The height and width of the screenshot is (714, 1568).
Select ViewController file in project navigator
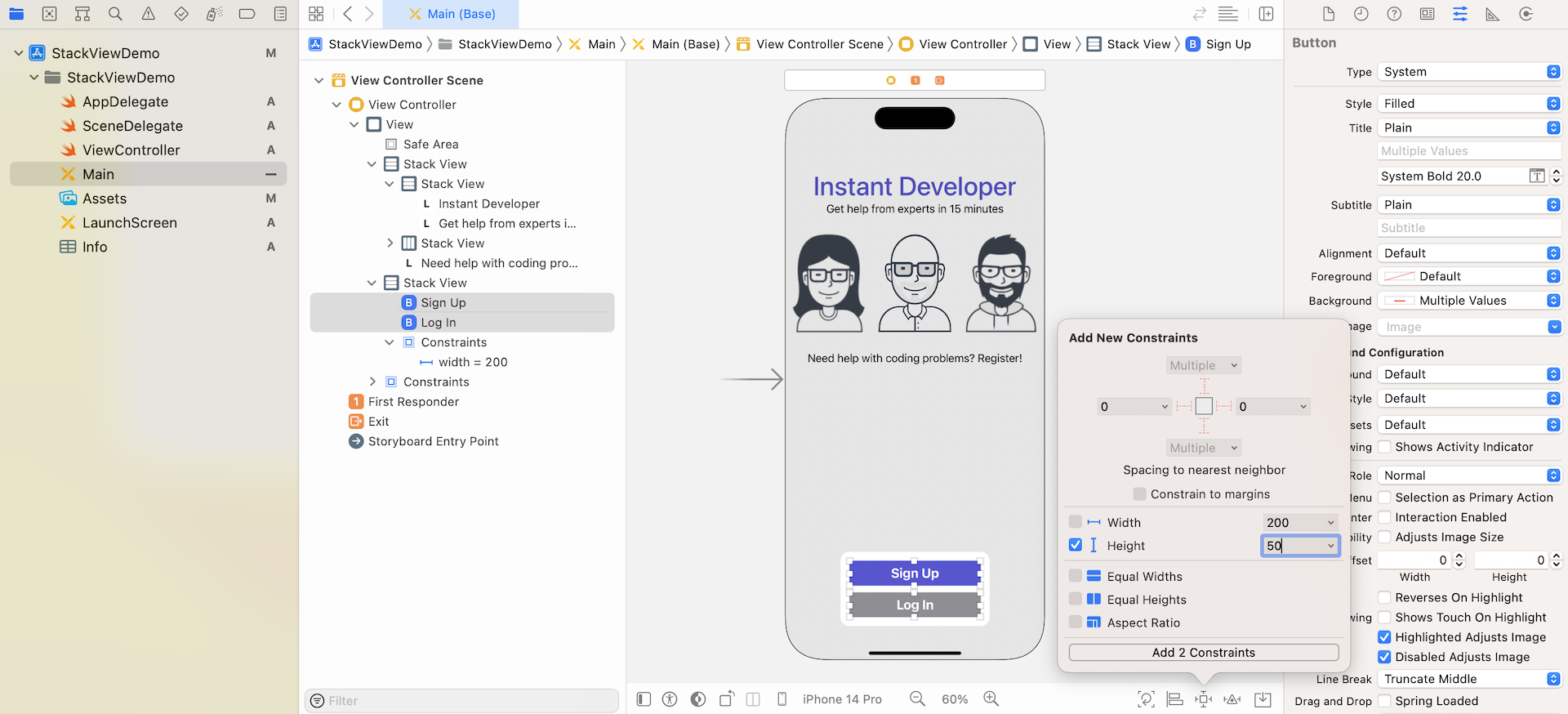[x=131, y=150]
